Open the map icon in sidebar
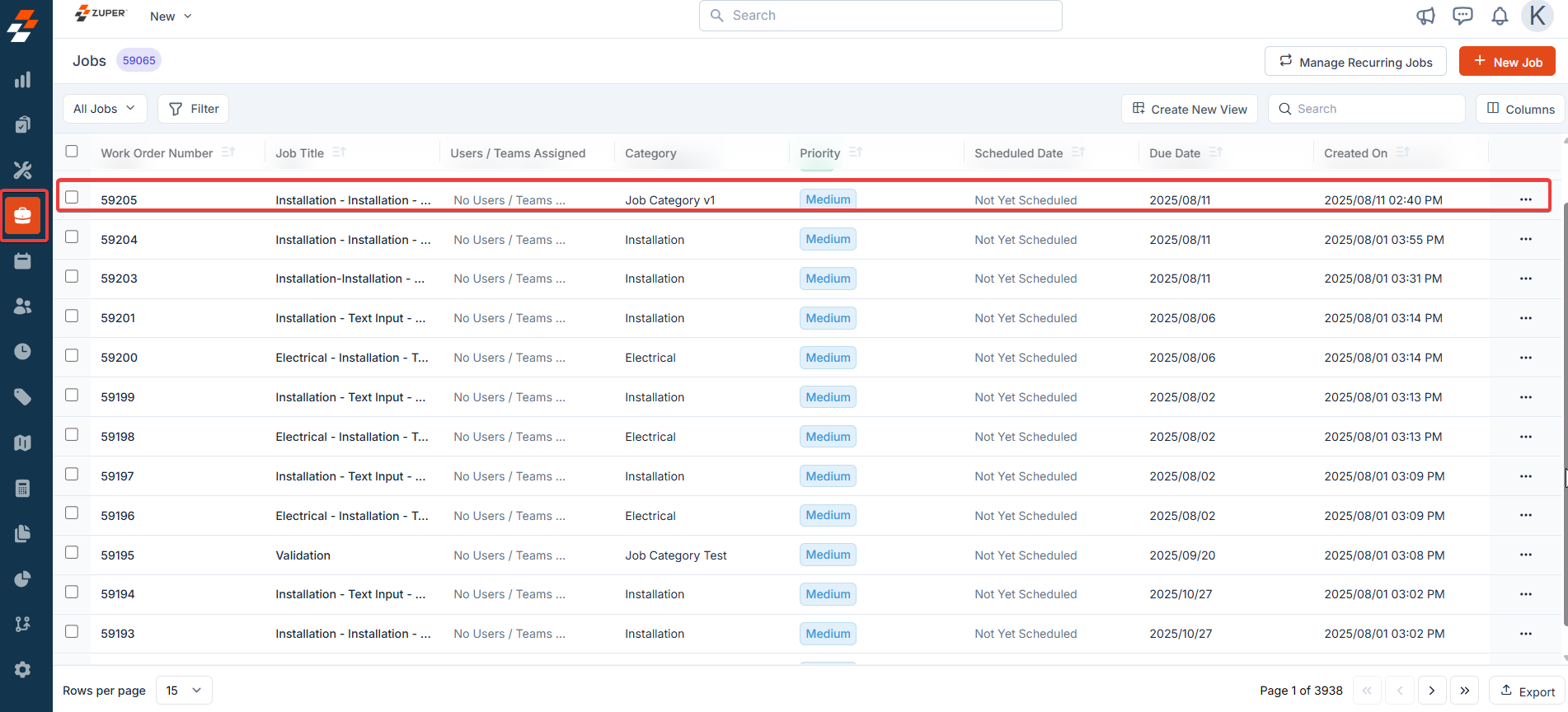This screenshot has height=712, width=1568. pyautogui.click(x=23, y=443)
